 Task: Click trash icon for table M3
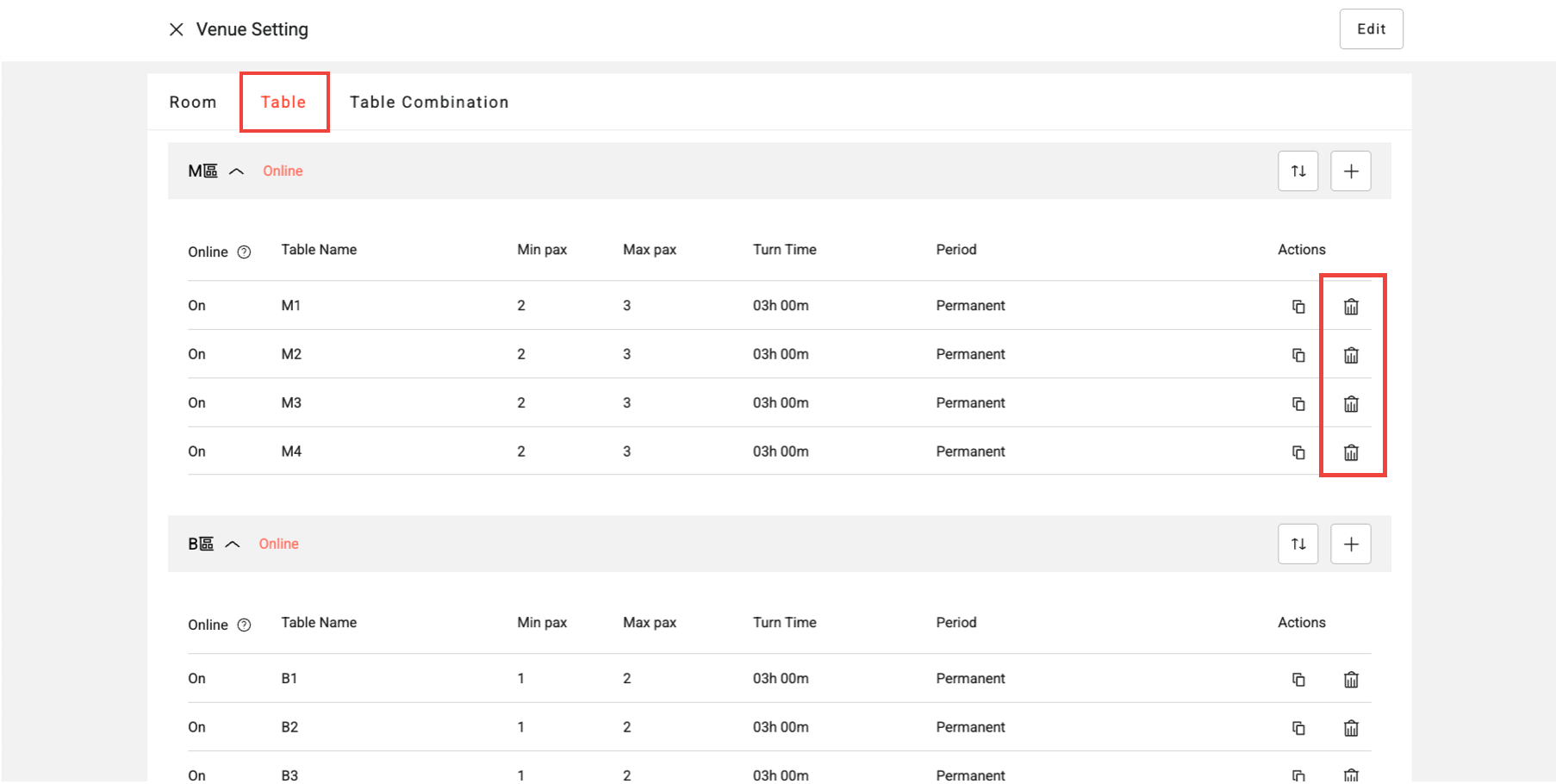point(1350,404)
